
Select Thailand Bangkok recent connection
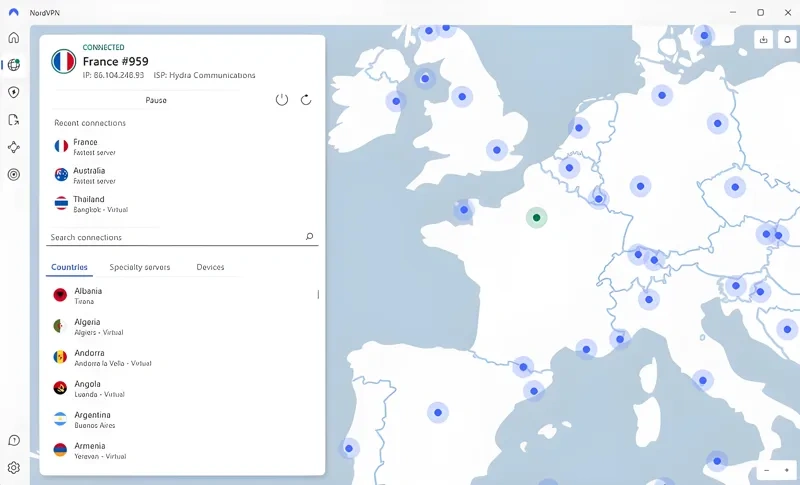[x=90, y=203]
